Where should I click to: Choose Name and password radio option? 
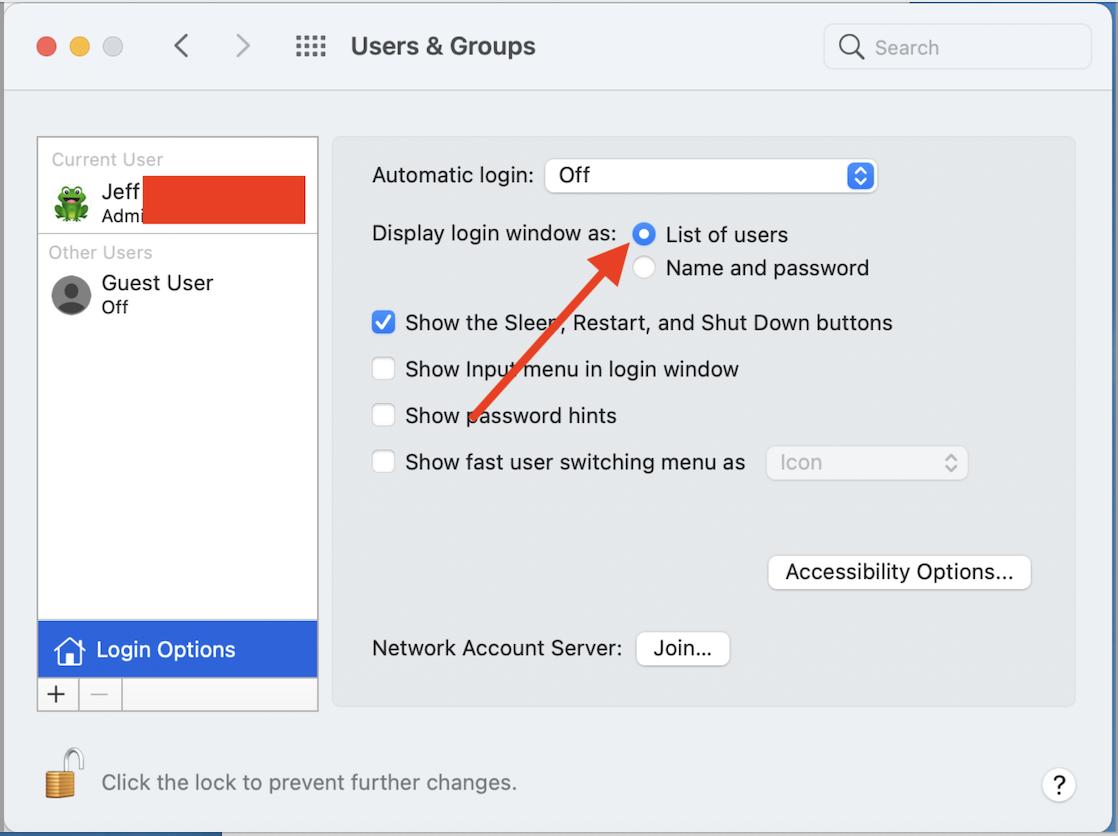click(x=645, y=268)
